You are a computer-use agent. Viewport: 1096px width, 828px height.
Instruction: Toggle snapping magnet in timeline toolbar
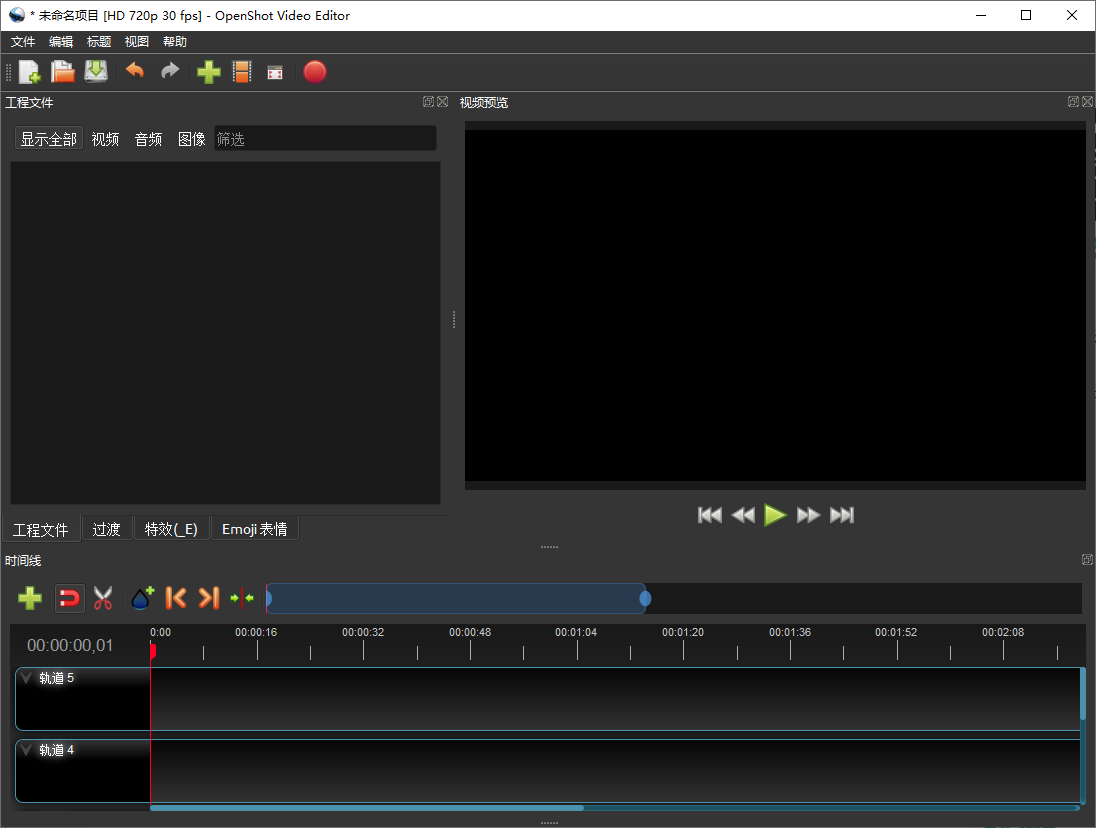69,598
